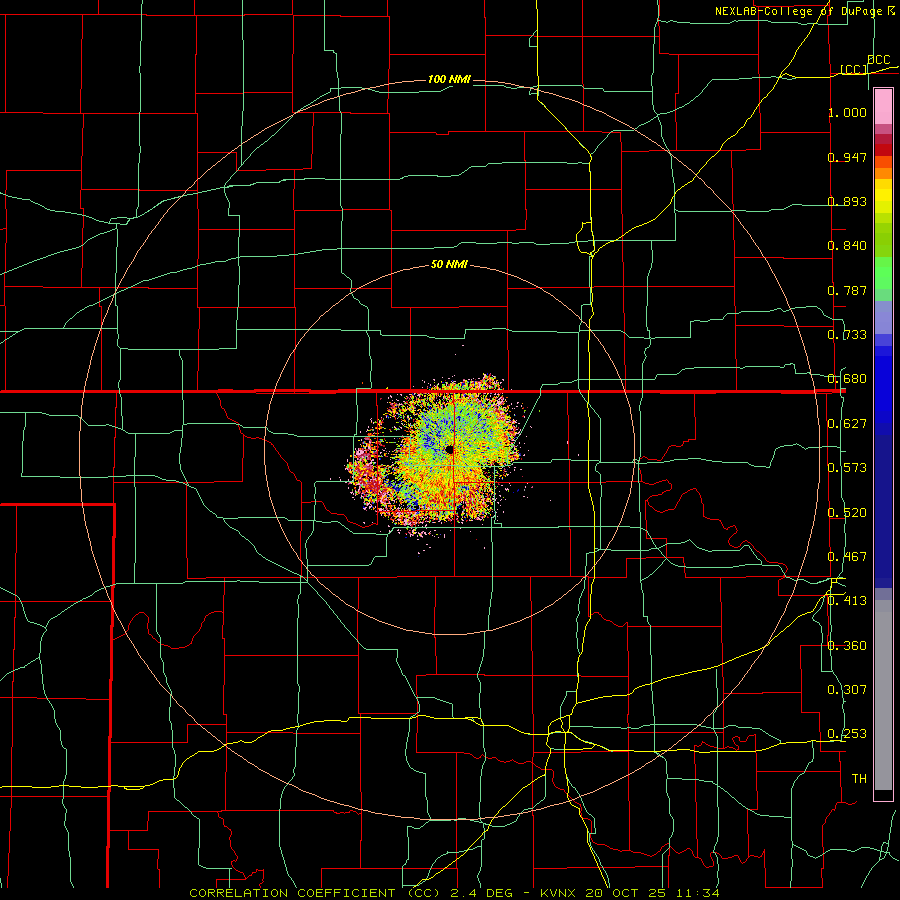Image resolution: width=900 pixels, height=900 pixels.
Task: Click the 0.520 scale value
Action: pos(847,513)
